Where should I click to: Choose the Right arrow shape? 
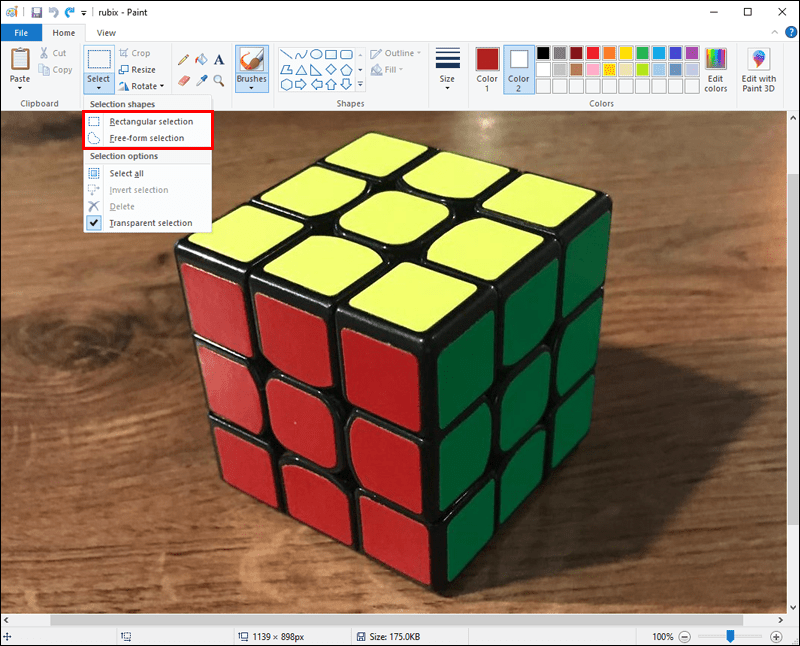tap(301, 85)
